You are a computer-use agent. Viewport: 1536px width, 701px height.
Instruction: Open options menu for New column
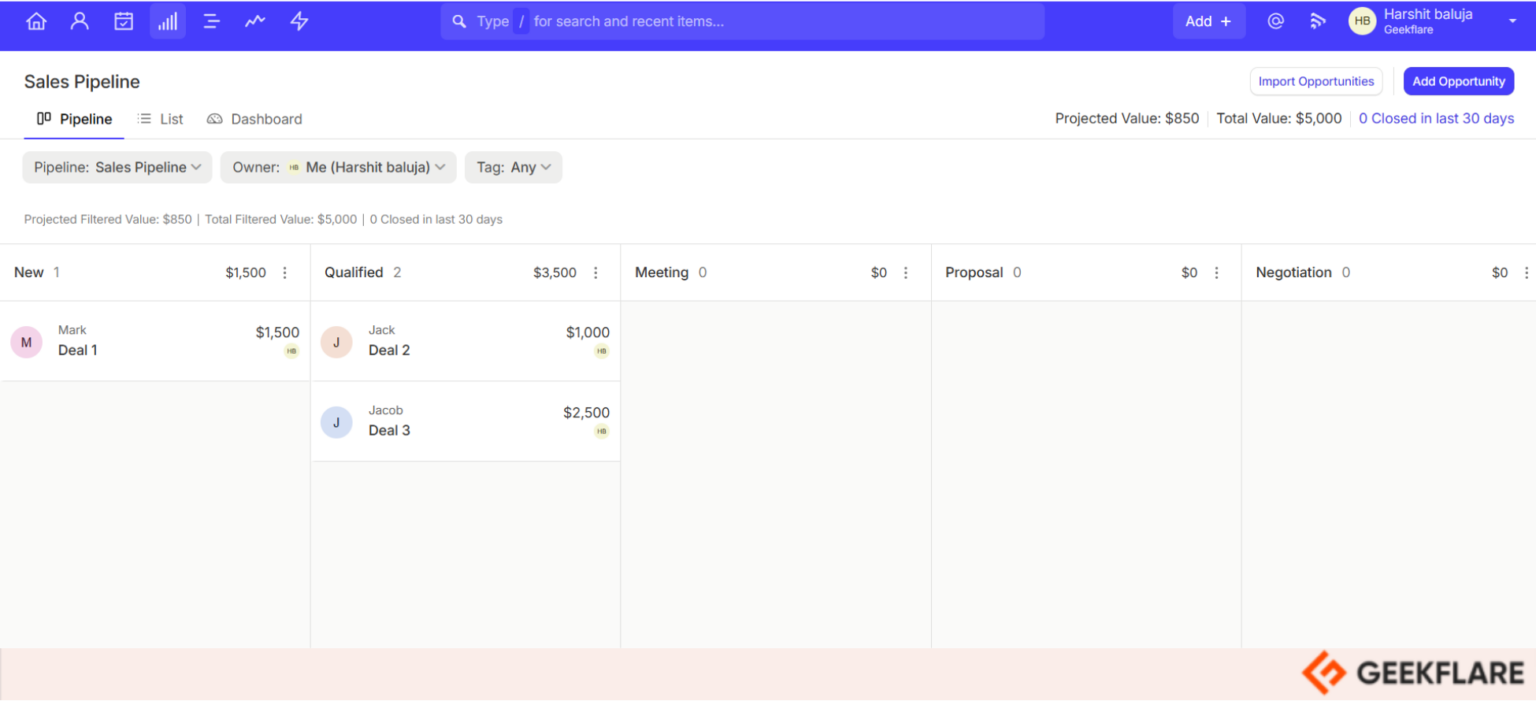coord(285,273)
